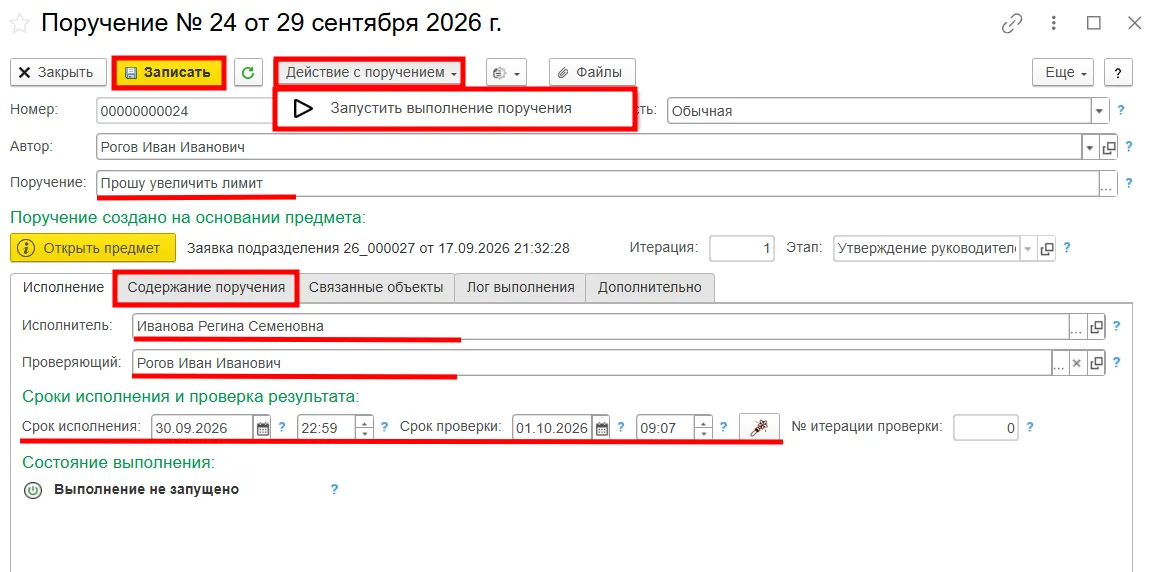Open Действие с поручением dropdown
Image resolution: width=1150 pixels, height=572 pixels.
tap(369, 73)
